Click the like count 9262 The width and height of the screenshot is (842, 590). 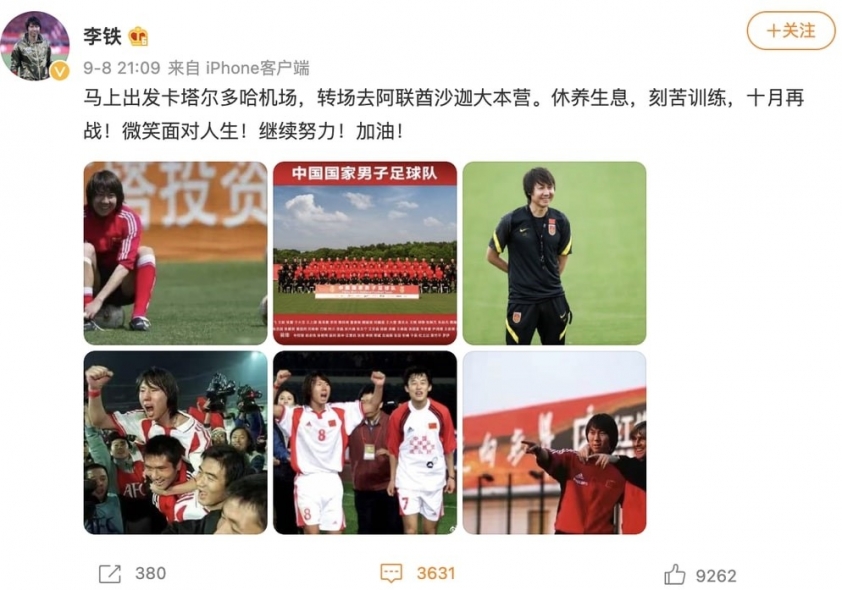[716, 576]
